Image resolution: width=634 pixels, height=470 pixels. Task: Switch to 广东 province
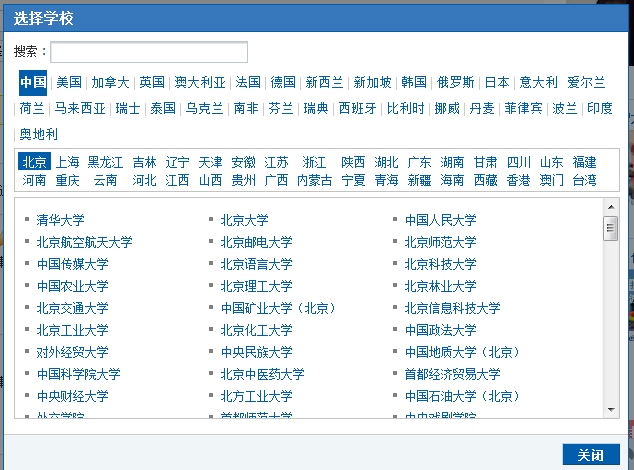pos(419,162)
